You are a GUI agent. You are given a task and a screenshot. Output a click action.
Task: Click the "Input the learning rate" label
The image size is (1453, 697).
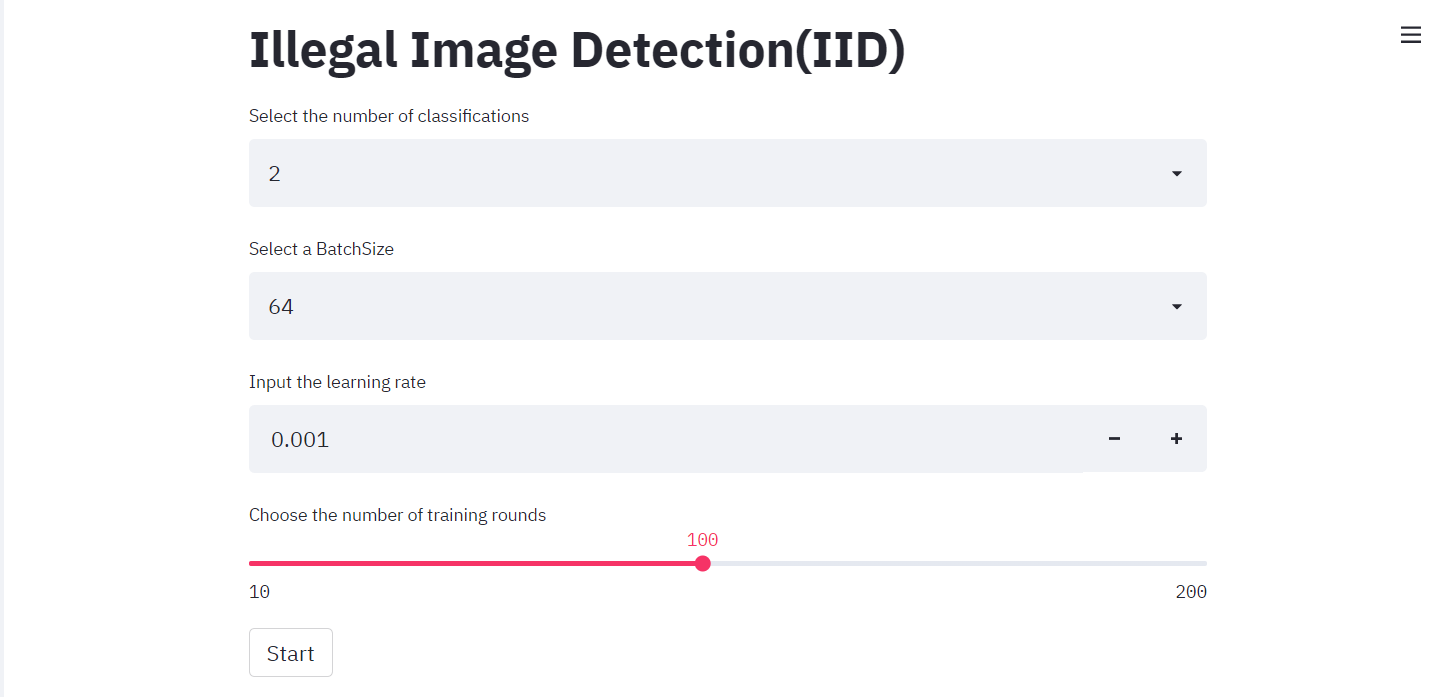point(337,382)
